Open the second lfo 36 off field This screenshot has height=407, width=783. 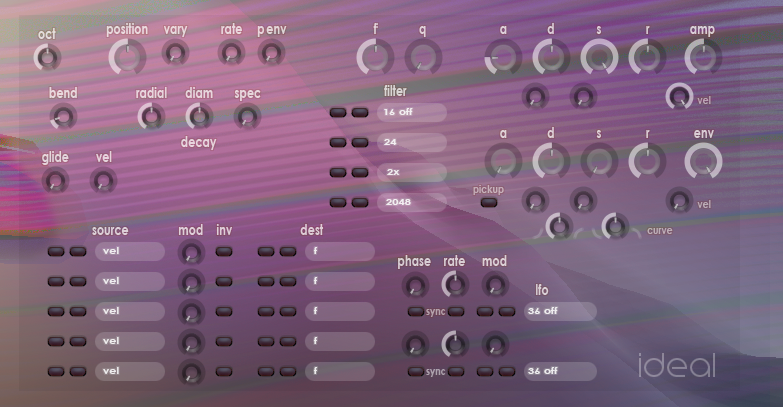560,371
